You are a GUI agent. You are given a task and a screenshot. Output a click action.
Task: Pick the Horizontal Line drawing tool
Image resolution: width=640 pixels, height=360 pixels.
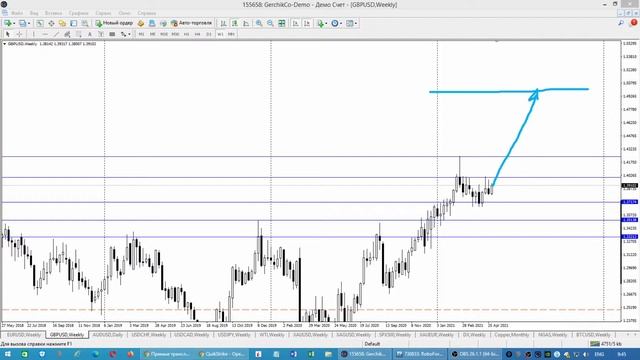[45, 34]
